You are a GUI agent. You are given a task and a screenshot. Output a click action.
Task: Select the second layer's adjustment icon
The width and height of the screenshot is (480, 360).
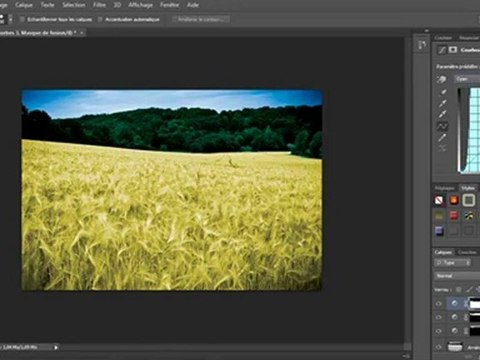click(x=454, y=317)
